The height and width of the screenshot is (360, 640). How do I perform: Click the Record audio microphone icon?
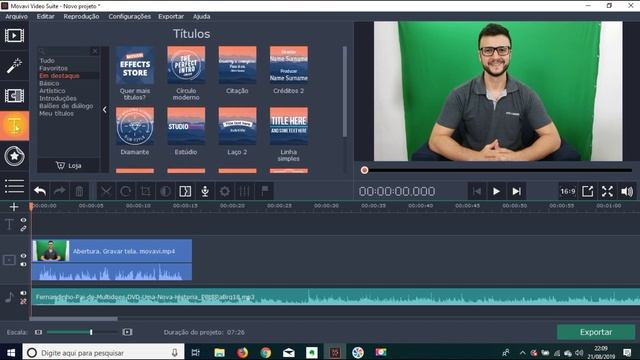tap(205, 191)
